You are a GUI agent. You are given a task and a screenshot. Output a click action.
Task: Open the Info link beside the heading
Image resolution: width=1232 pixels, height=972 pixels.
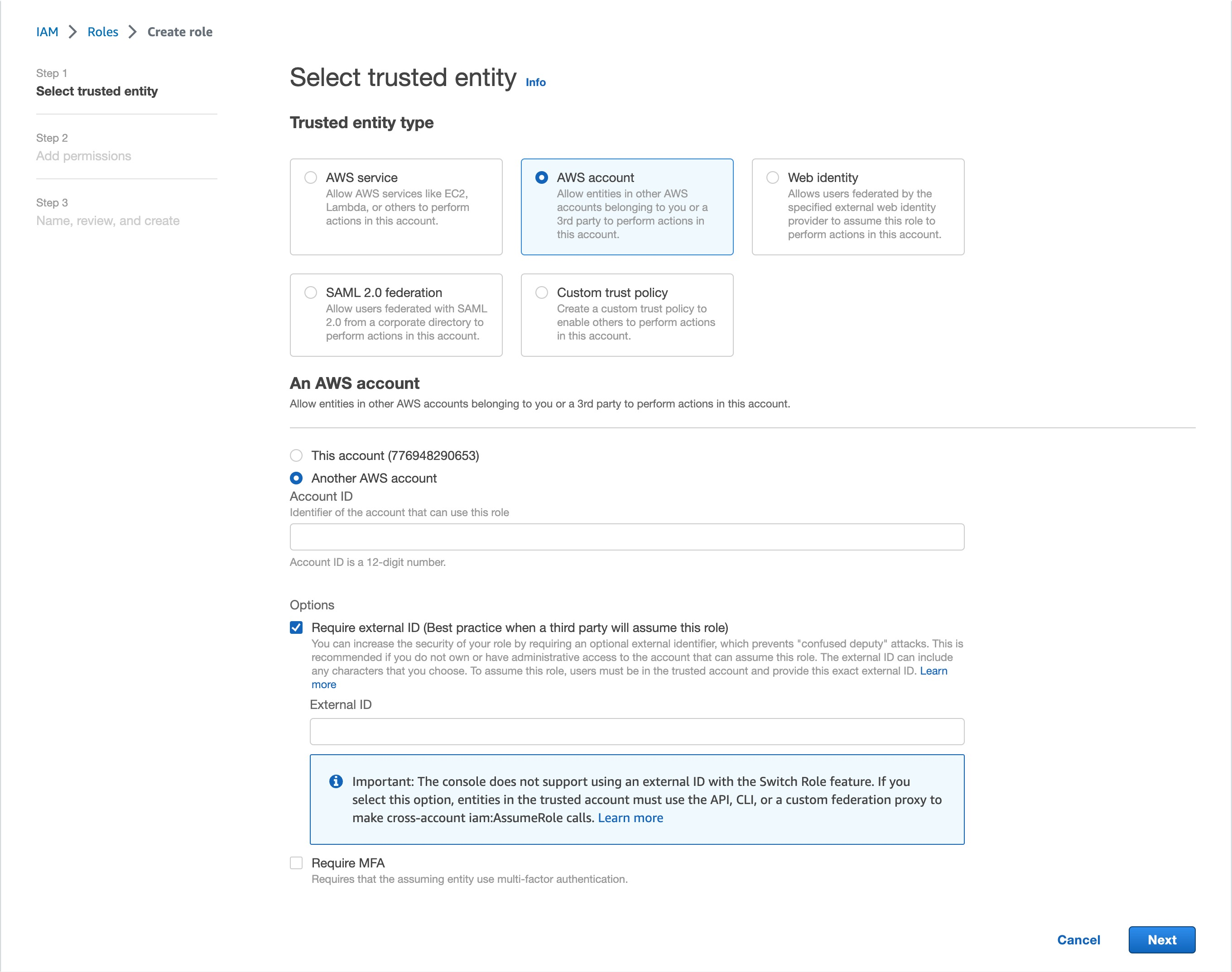point(535,82)
